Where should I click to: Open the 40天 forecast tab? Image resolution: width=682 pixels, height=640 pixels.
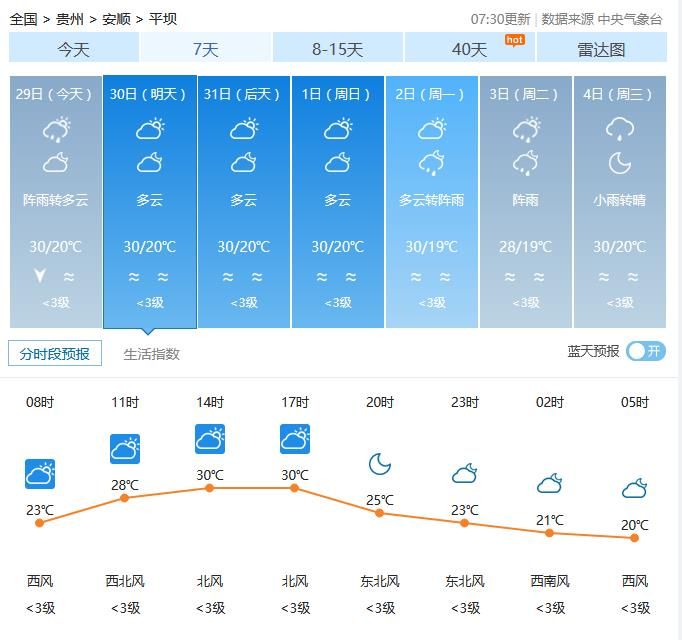469,49
